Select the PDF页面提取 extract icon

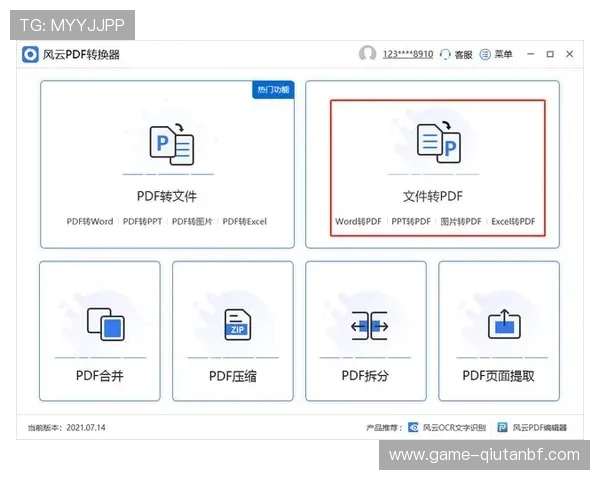(504, 324)
